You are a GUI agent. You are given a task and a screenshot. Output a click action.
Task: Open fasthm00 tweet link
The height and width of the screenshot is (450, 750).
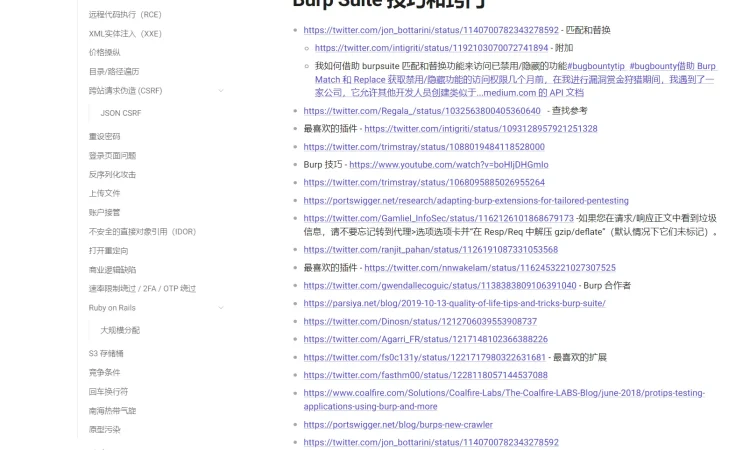(x=425, y=375)
